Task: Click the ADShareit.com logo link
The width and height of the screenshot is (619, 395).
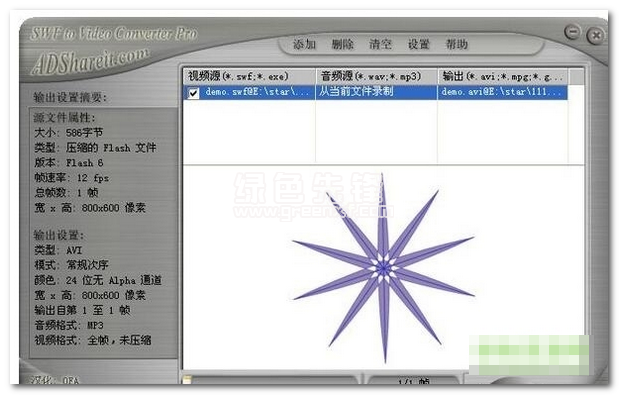Action: pos(90,62)
